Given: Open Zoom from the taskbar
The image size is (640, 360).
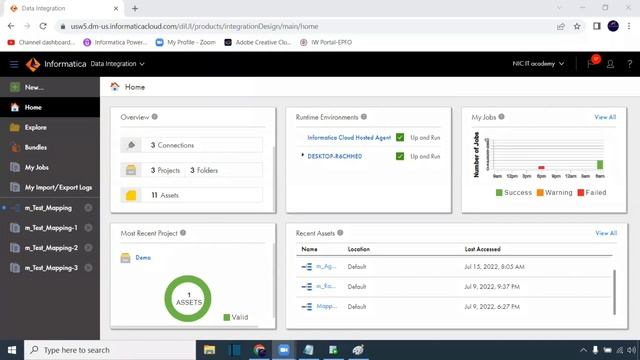Looking at the screenshot, I should (x=284, y=350).
